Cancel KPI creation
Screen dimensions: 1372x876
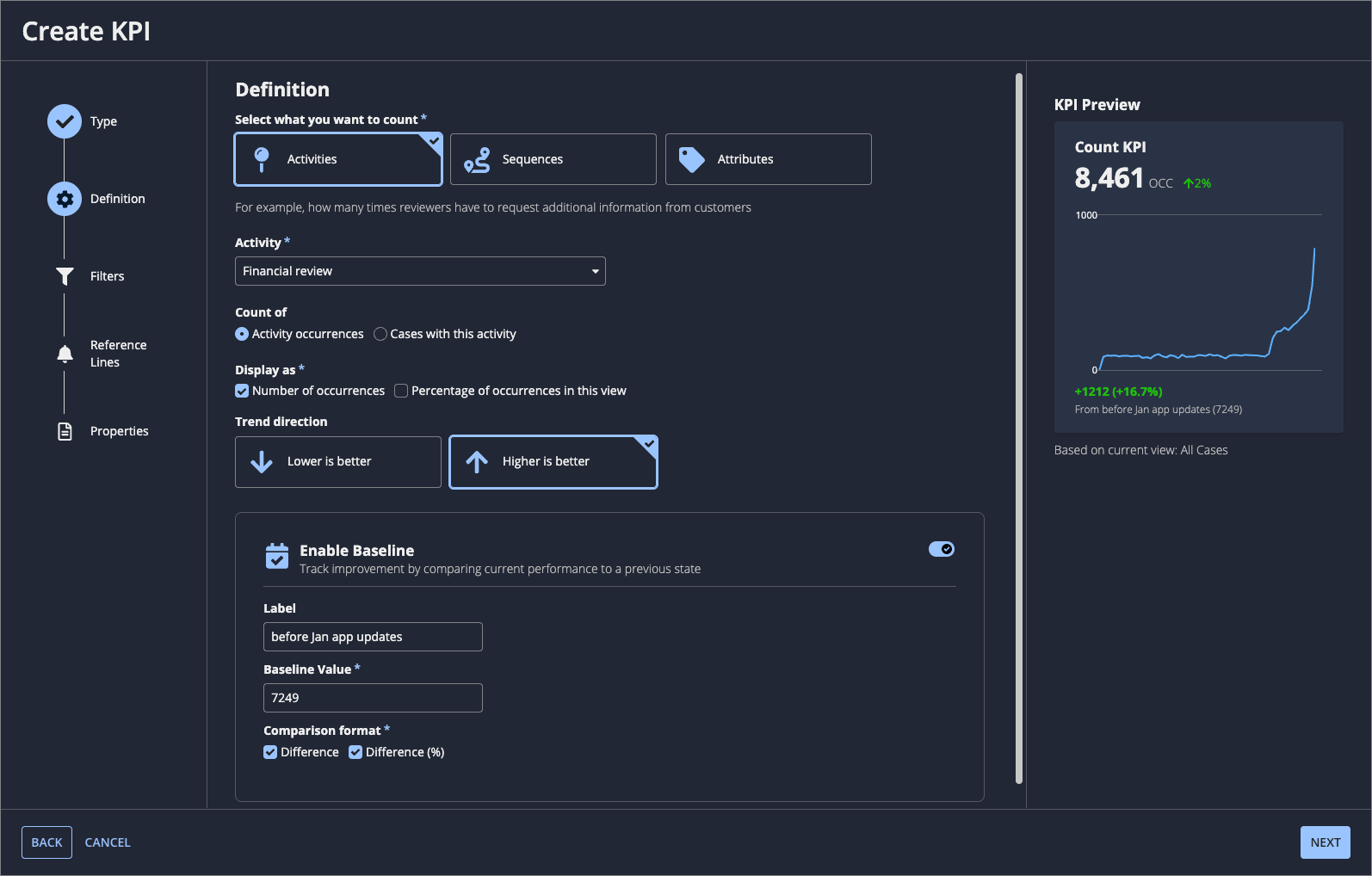click(x=108, y=842)
